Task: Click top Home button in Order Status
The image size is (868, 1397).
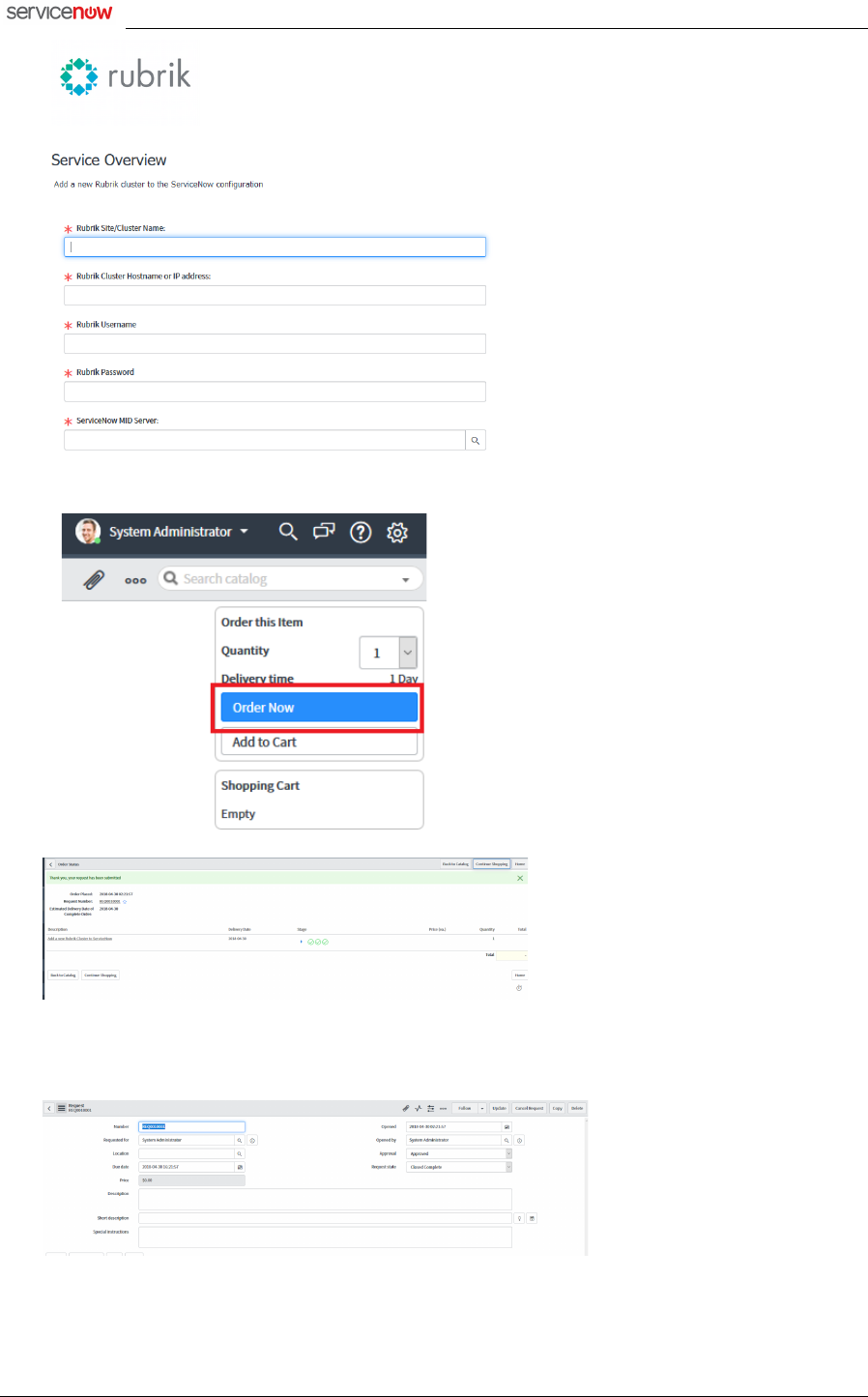Action: click(520, 864)
